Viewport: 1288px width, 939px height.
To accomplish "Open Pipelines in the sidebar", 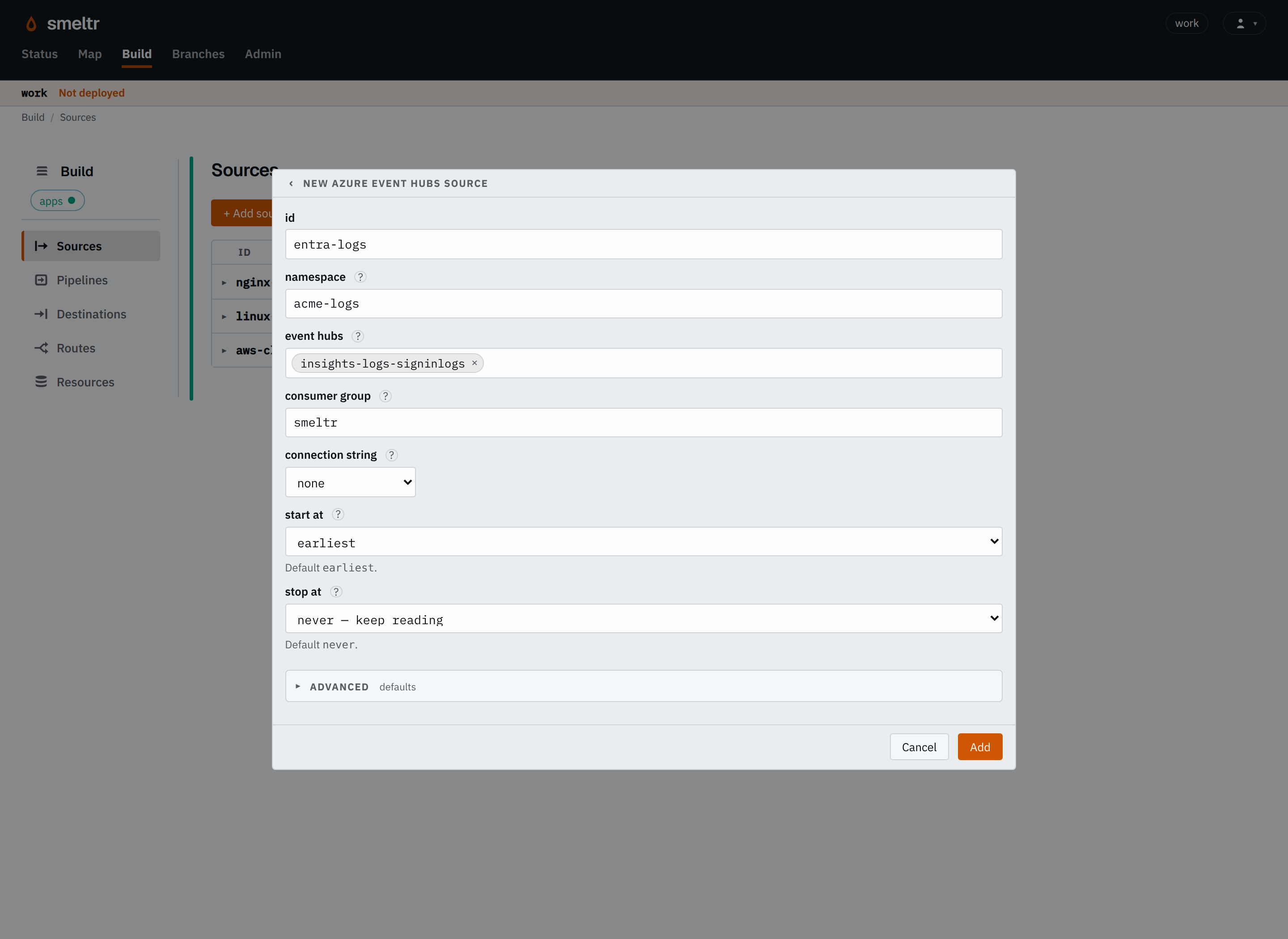I will pos(91,280).
